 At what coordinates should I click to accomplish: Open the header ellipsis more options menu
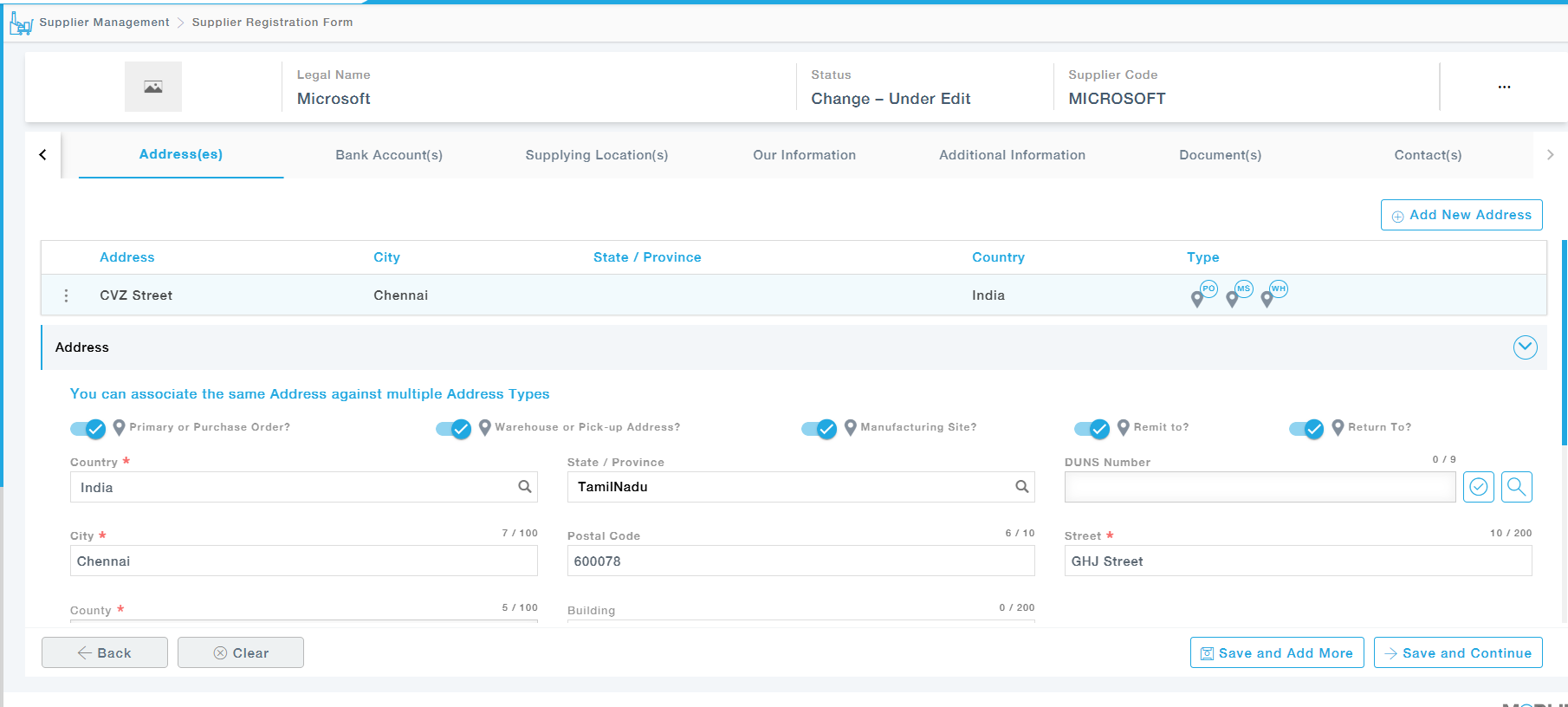click(x=1504, y=87)
